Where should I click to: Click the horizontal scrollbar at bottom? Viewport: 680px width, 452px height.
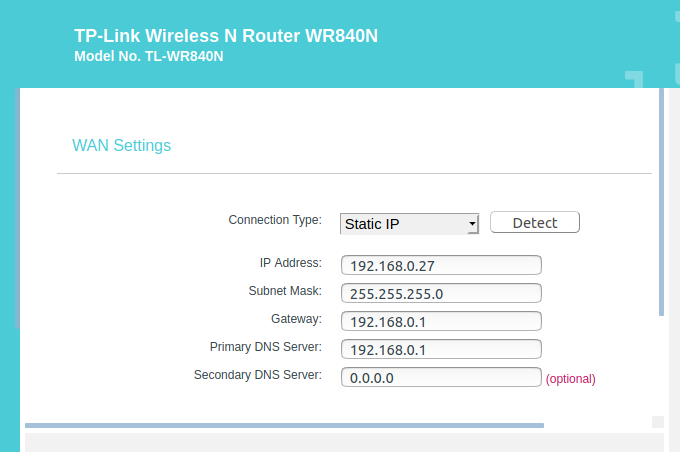(285, 425)
